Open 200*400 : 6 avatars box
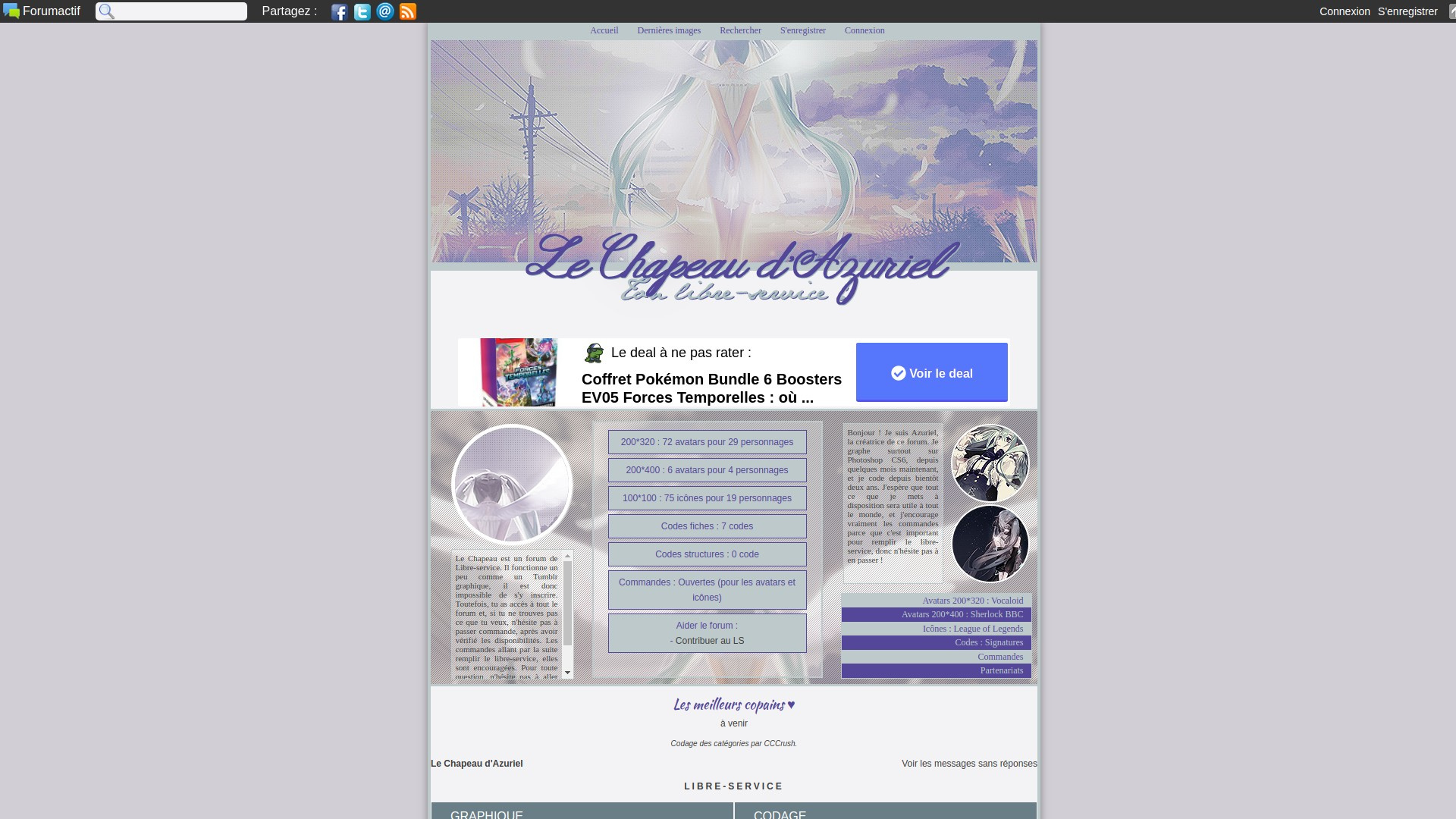This screenshot has height=819, width=1456. pos(707,470)
